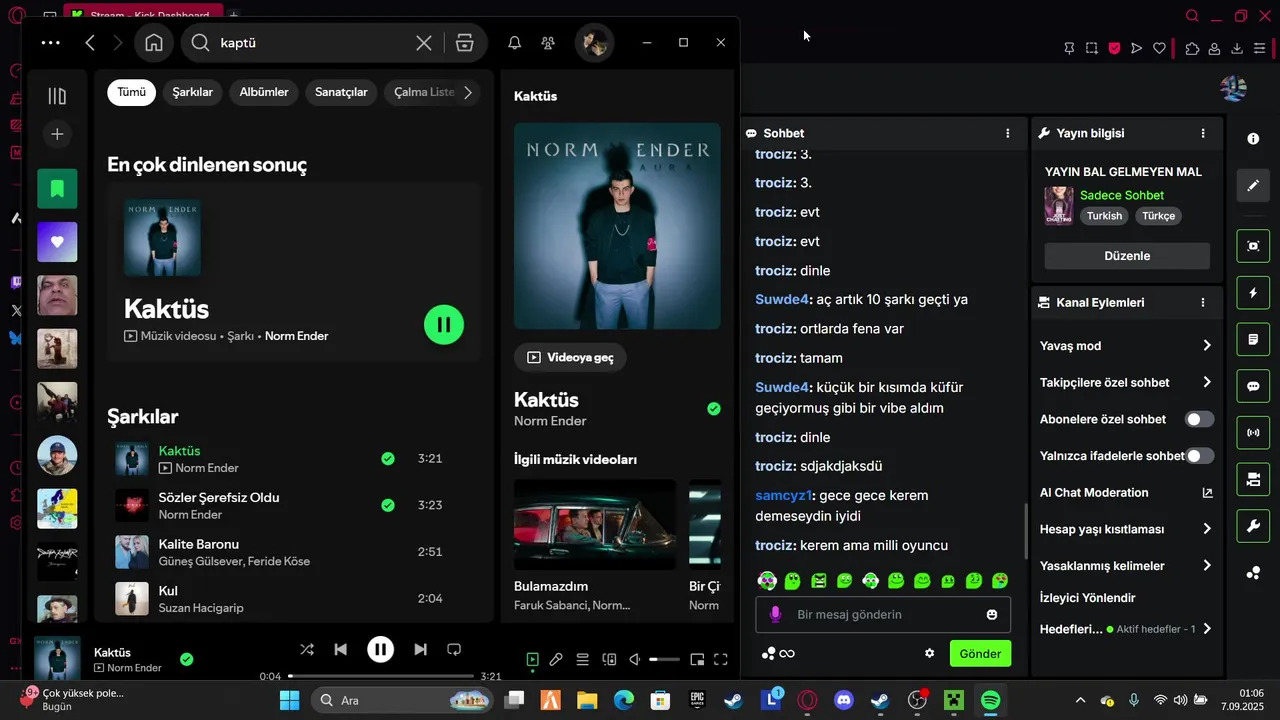Open Spotify from Windows taskbar
Image resolution: width=1280 pixels, height=720 pixels.
[x=990, y=700]
